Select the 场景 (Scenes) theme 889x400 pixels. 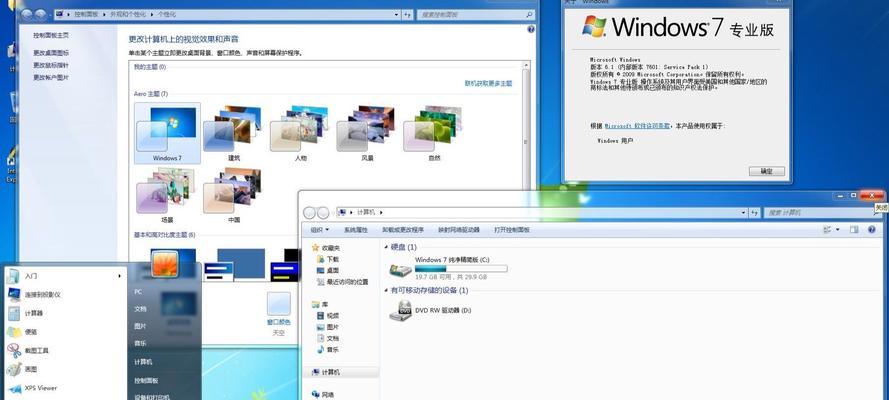click(x=167, y=195)
